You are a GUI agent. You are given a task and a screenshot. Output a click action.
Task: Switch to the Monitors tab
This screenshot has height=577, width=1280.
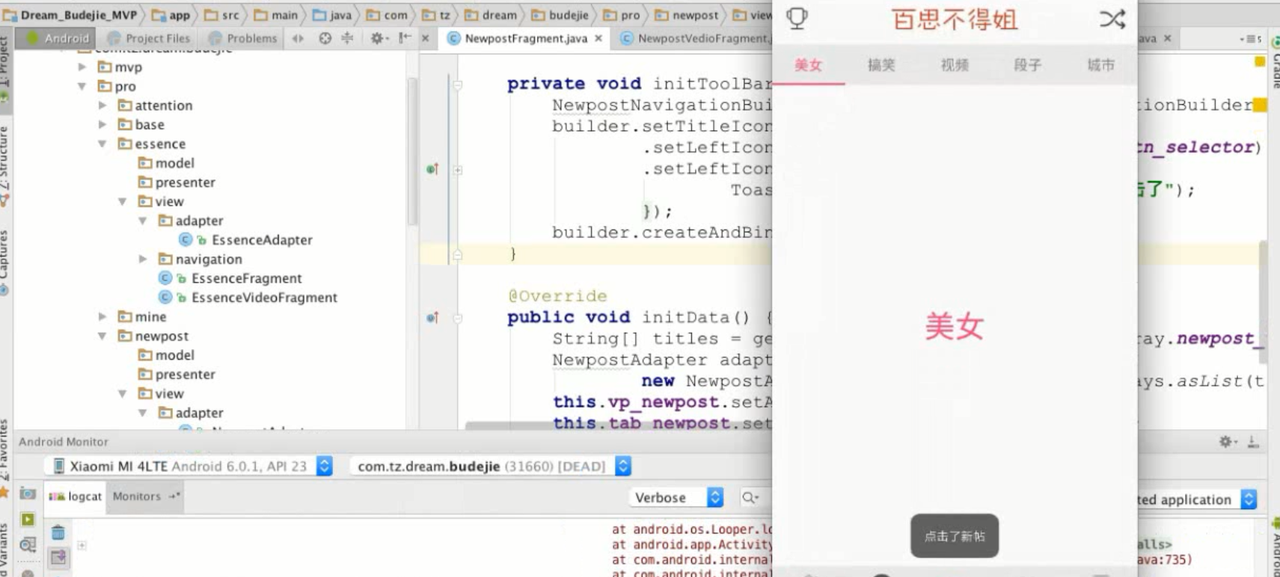click(x=145, y=496)
